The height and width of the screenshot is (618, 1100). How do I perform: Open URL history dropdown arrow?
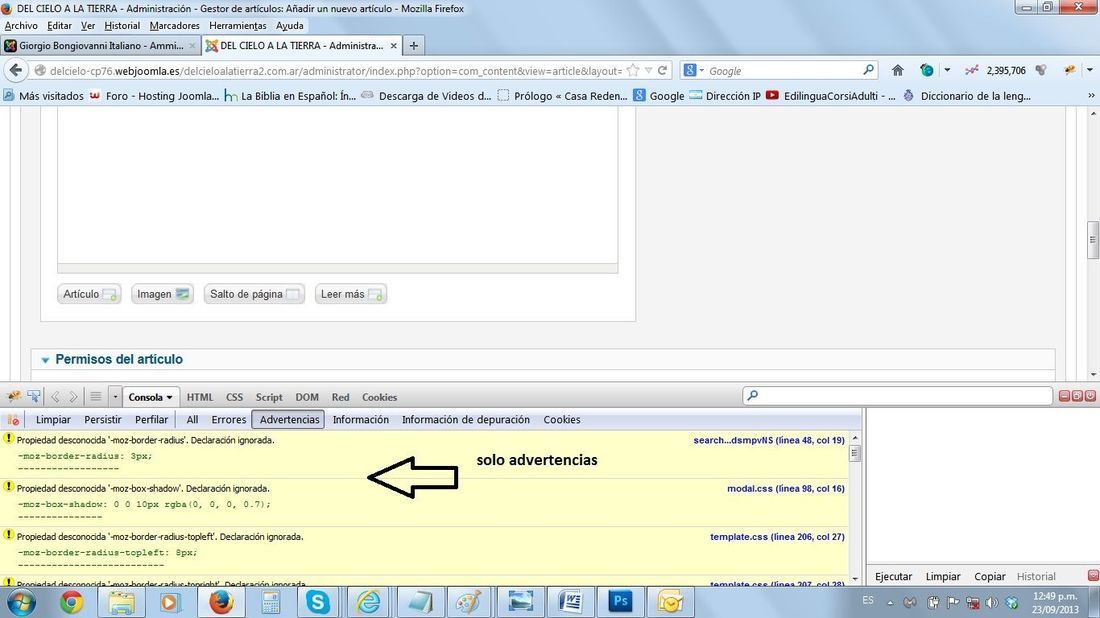[x=648, y=70]
